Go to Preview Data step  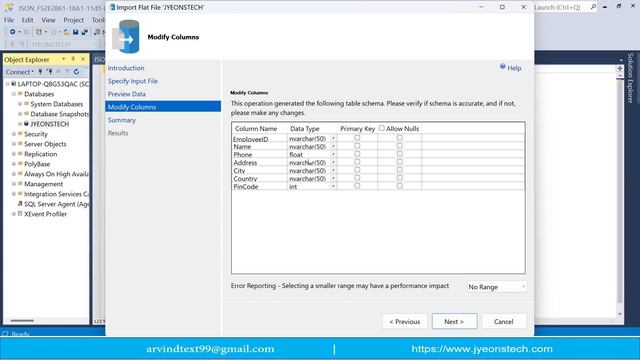[127, 94]
